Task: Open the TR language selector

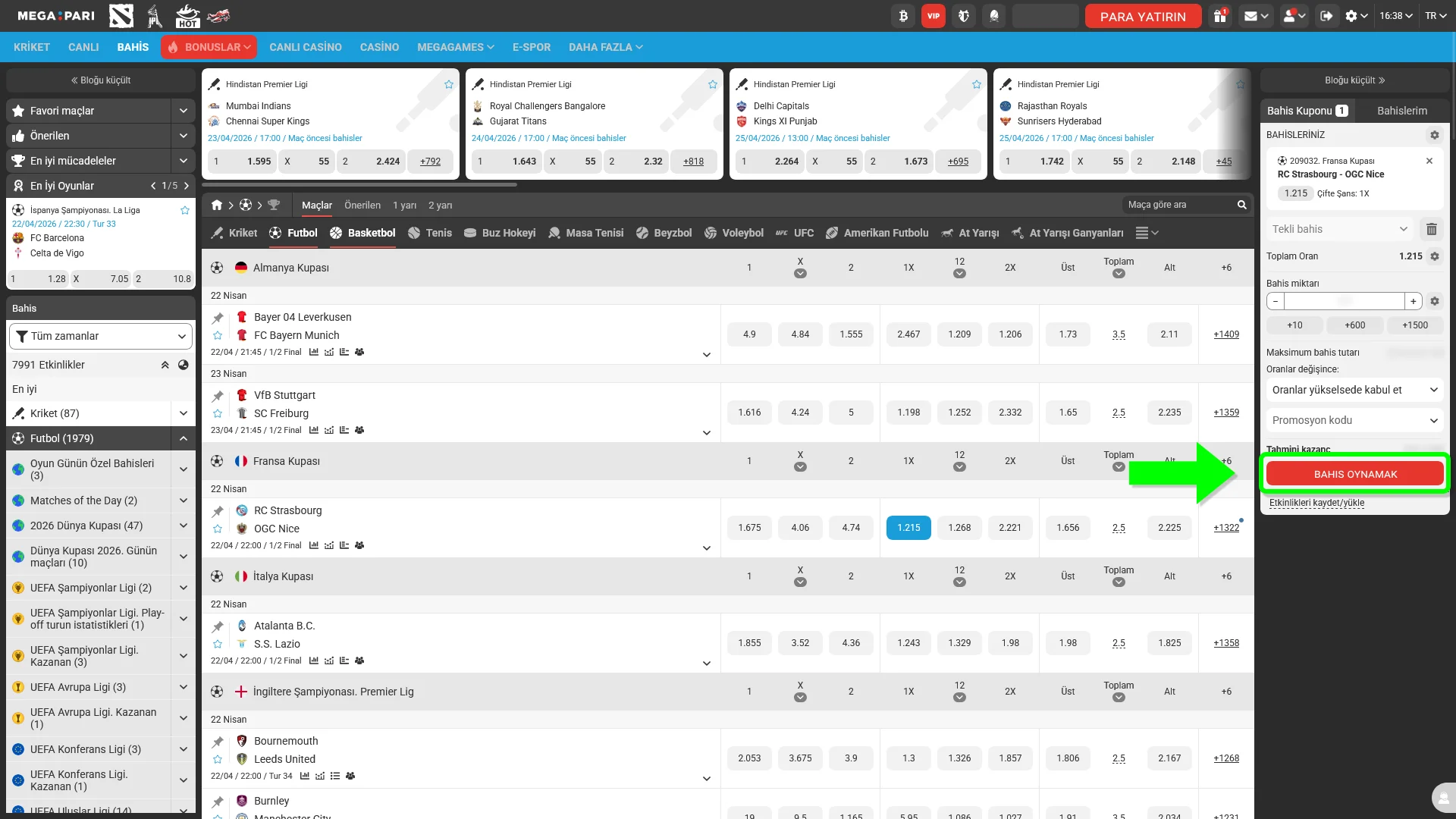Action: (1436, 16)
